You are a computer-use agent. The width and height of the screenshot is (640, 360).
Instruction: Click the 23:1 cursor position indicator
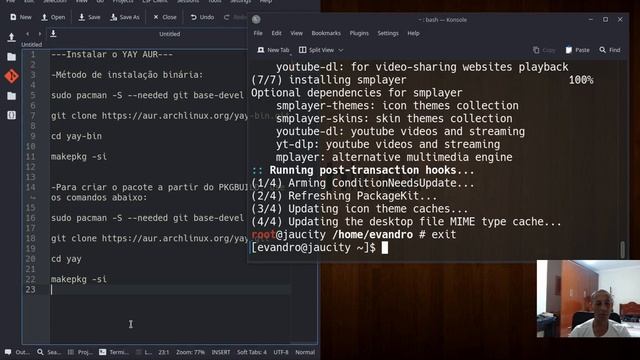tap(163, 352)
